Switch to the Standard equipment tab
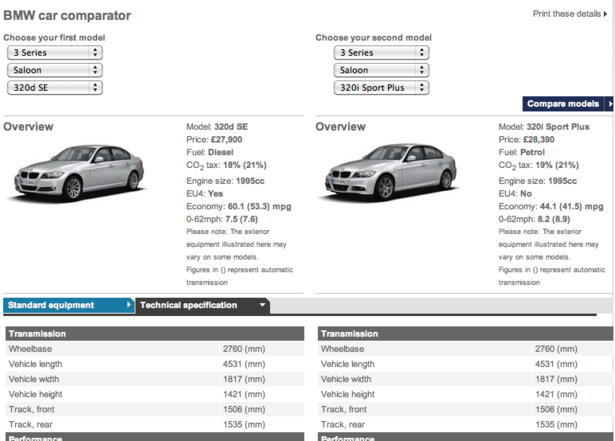The height and width of the screenshot is (441, 615). tap(69, 305)
